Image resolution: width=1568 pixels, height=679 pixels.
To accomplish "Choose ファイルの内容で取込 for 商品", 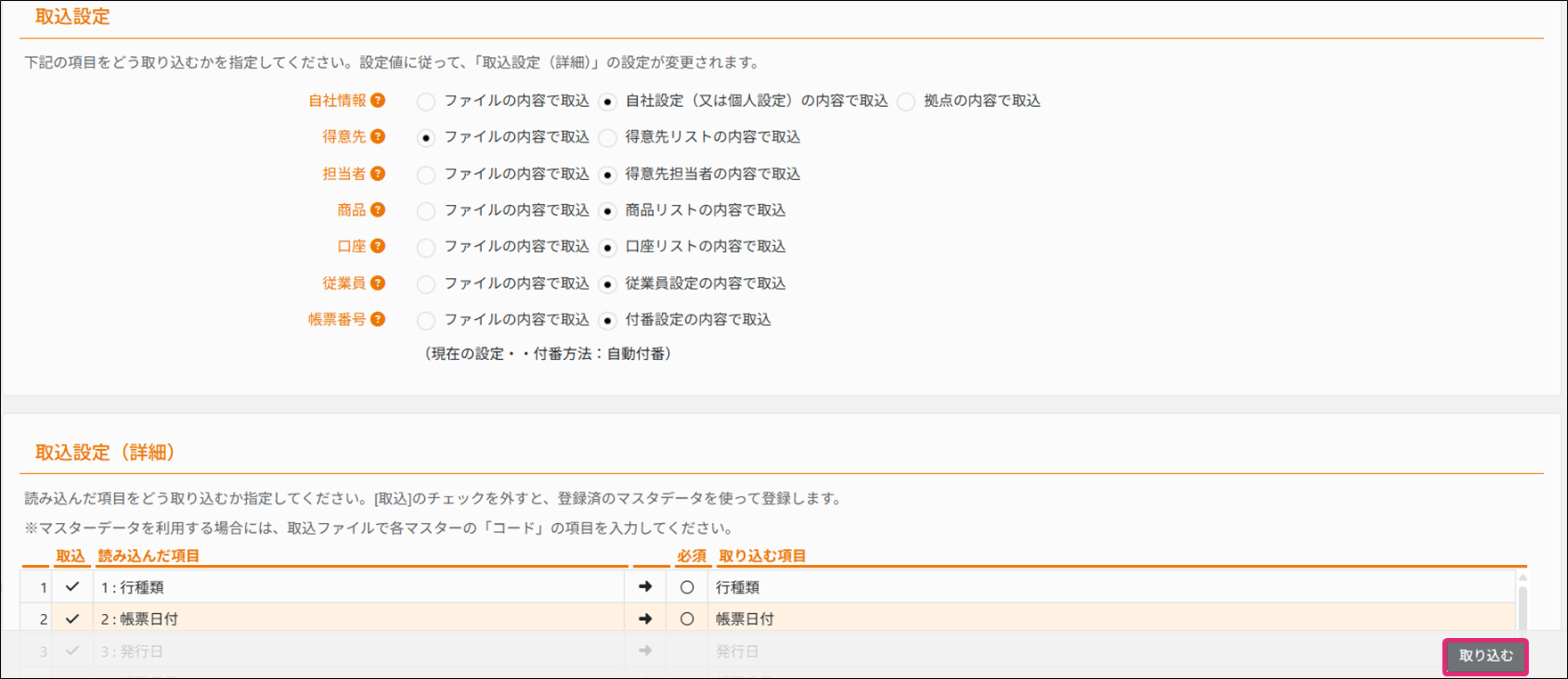I will point(427,211).
